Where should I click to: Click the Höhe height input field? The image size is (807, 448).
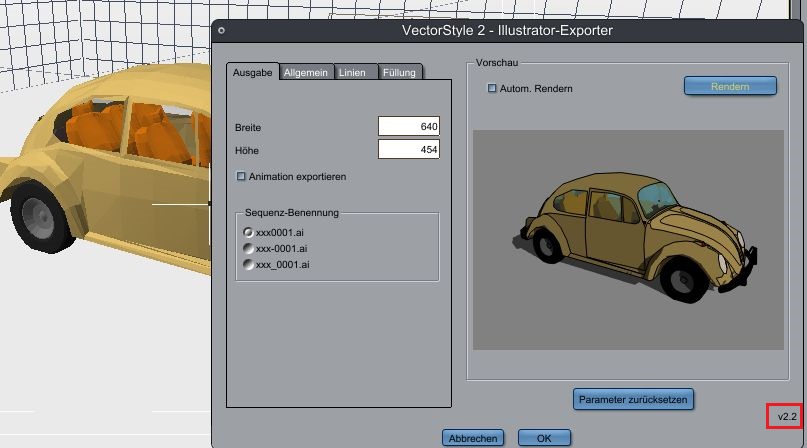[409, 149]
